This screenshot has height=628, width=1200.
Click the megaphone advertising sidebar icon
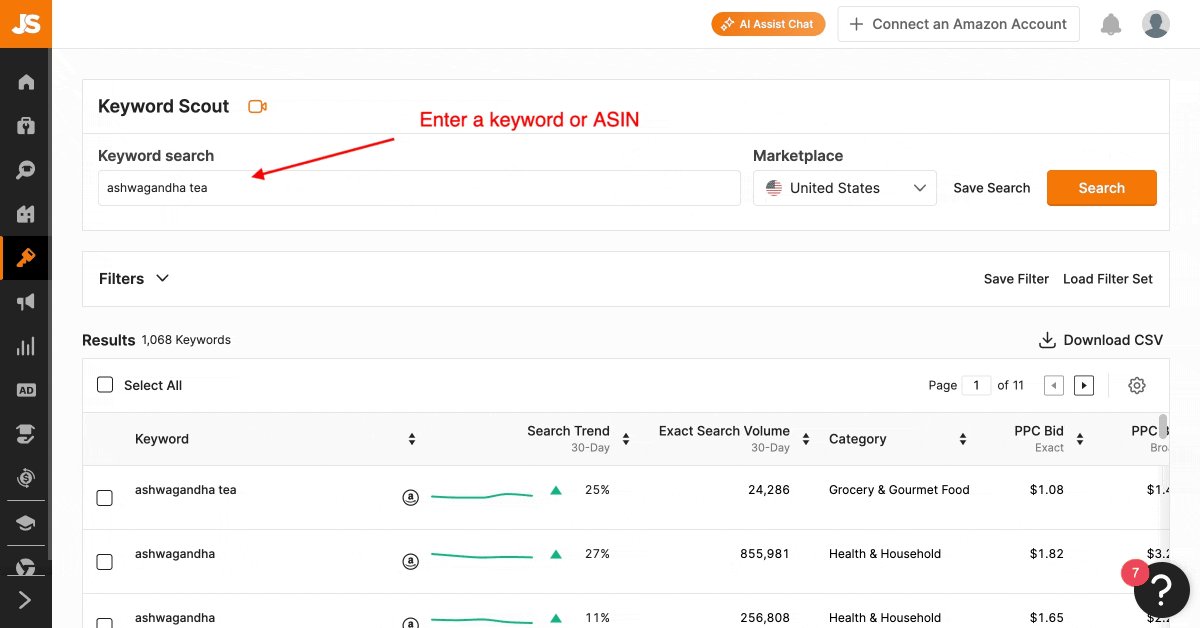coord(26,302)
